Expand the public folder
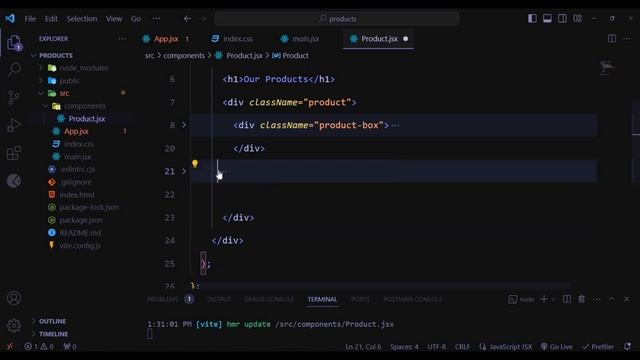 click(41, 80)
